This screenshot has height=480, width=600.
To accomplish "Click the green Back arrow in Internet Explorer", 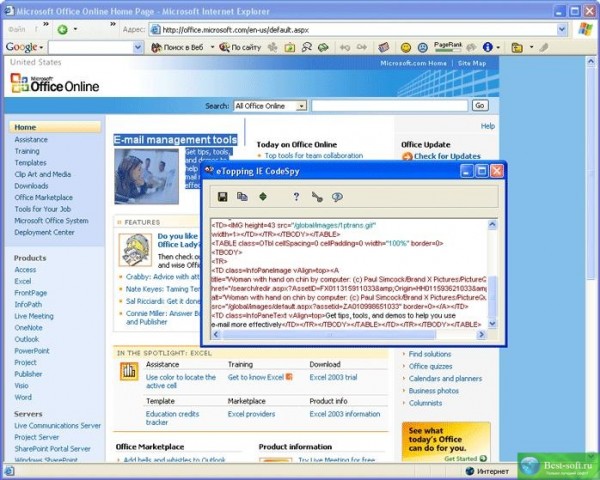I will pos(62,29).
